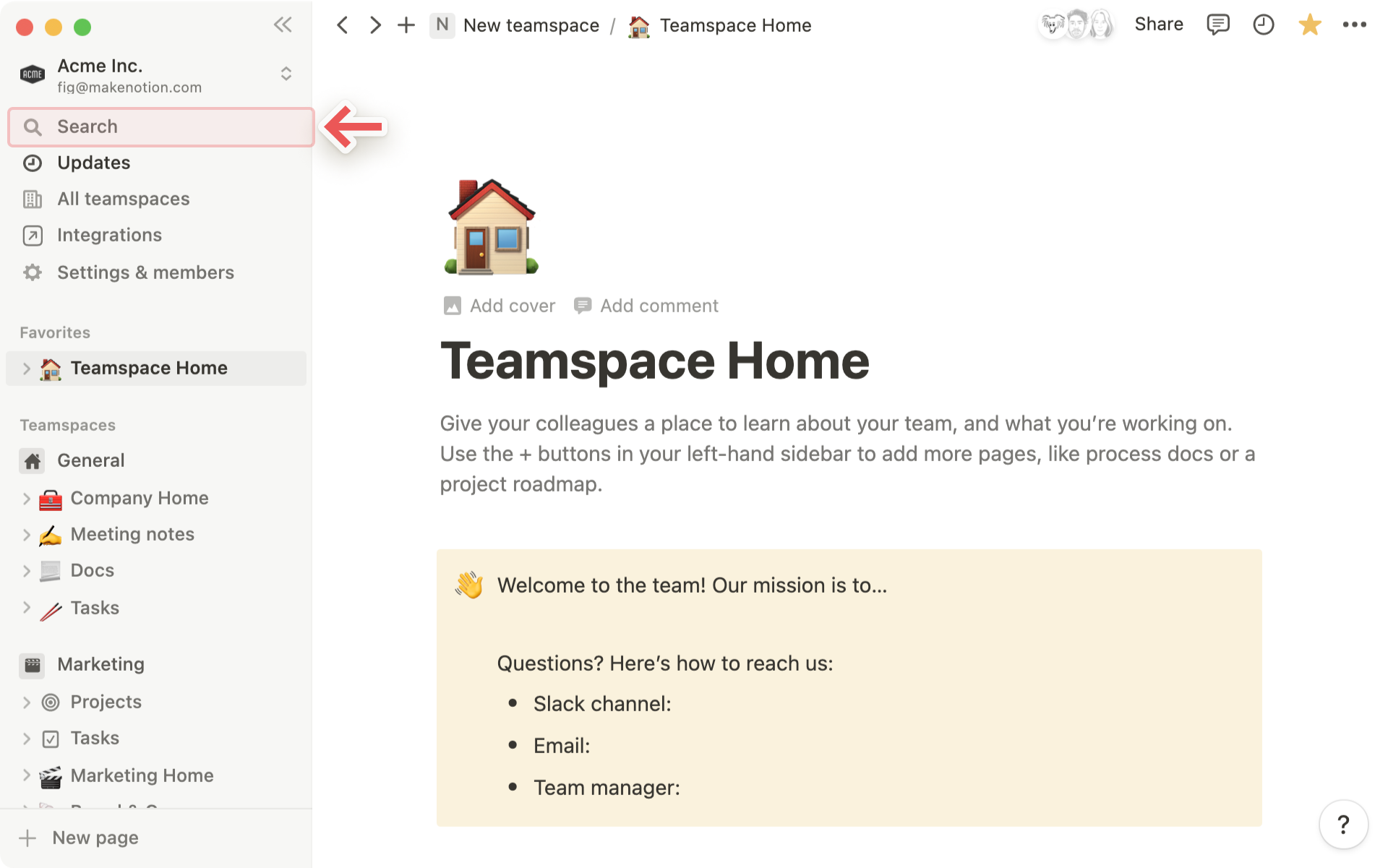
Task: Expand the Meeting notes page chevron
Action: click(27, 535)
